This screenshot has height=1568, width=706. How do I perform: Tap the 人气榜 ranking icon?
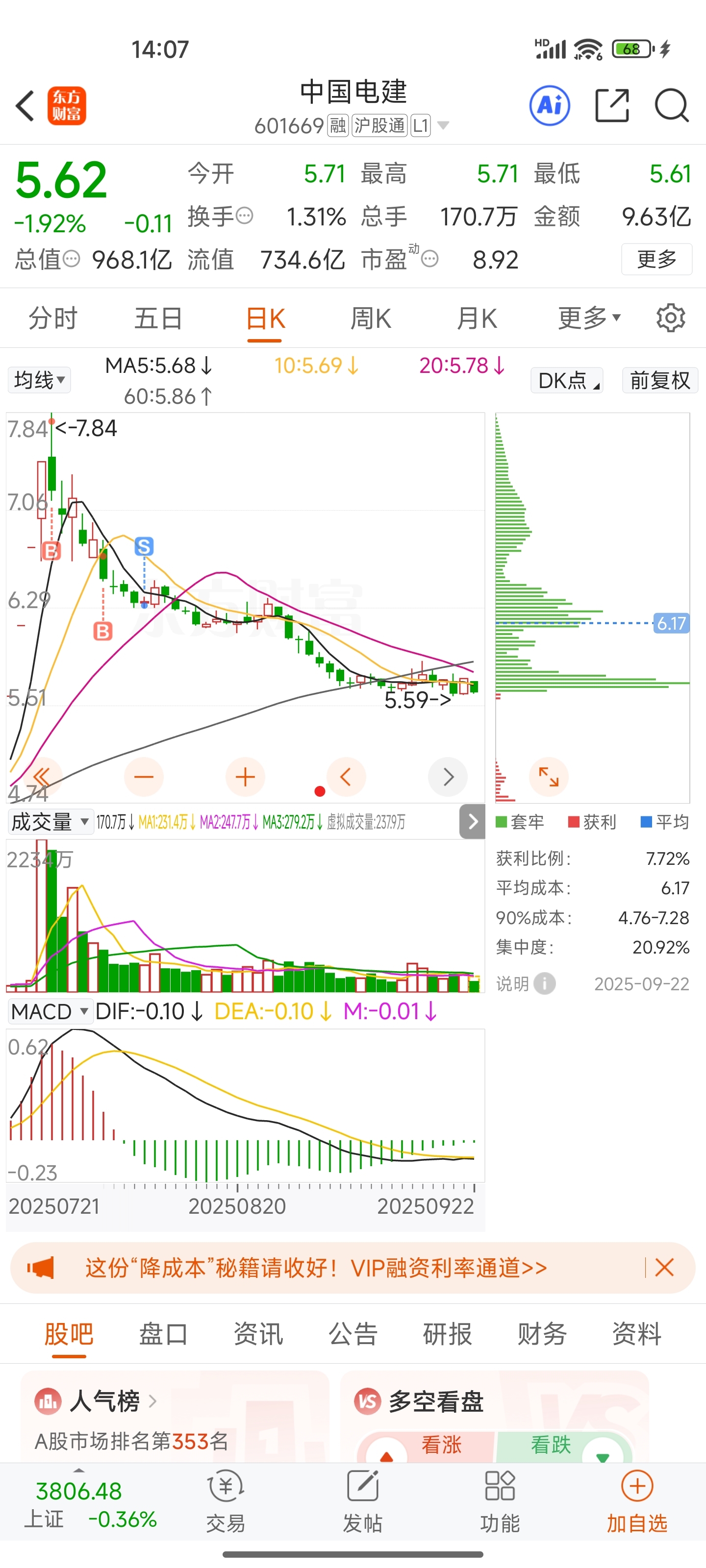[x=48, y=1400]
